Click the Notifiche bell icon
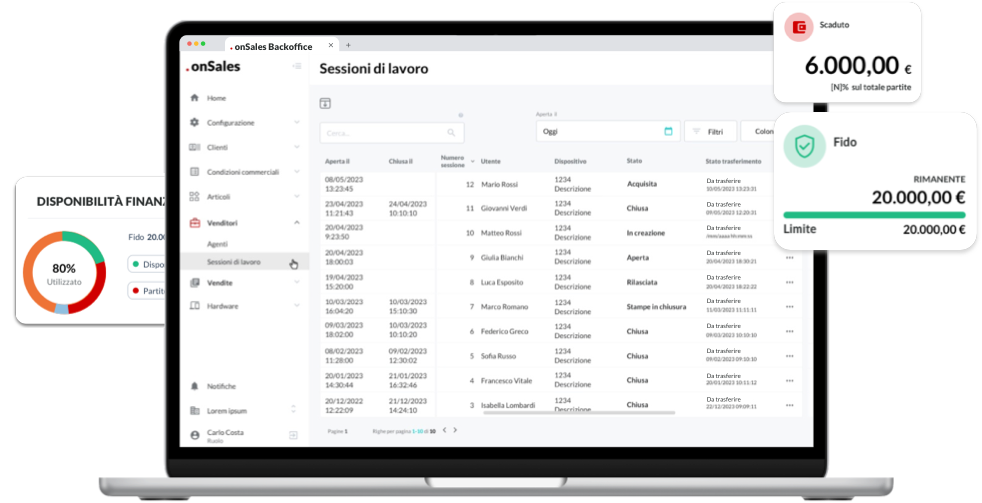Screen dimensions: 982x503 click(194, 386)
